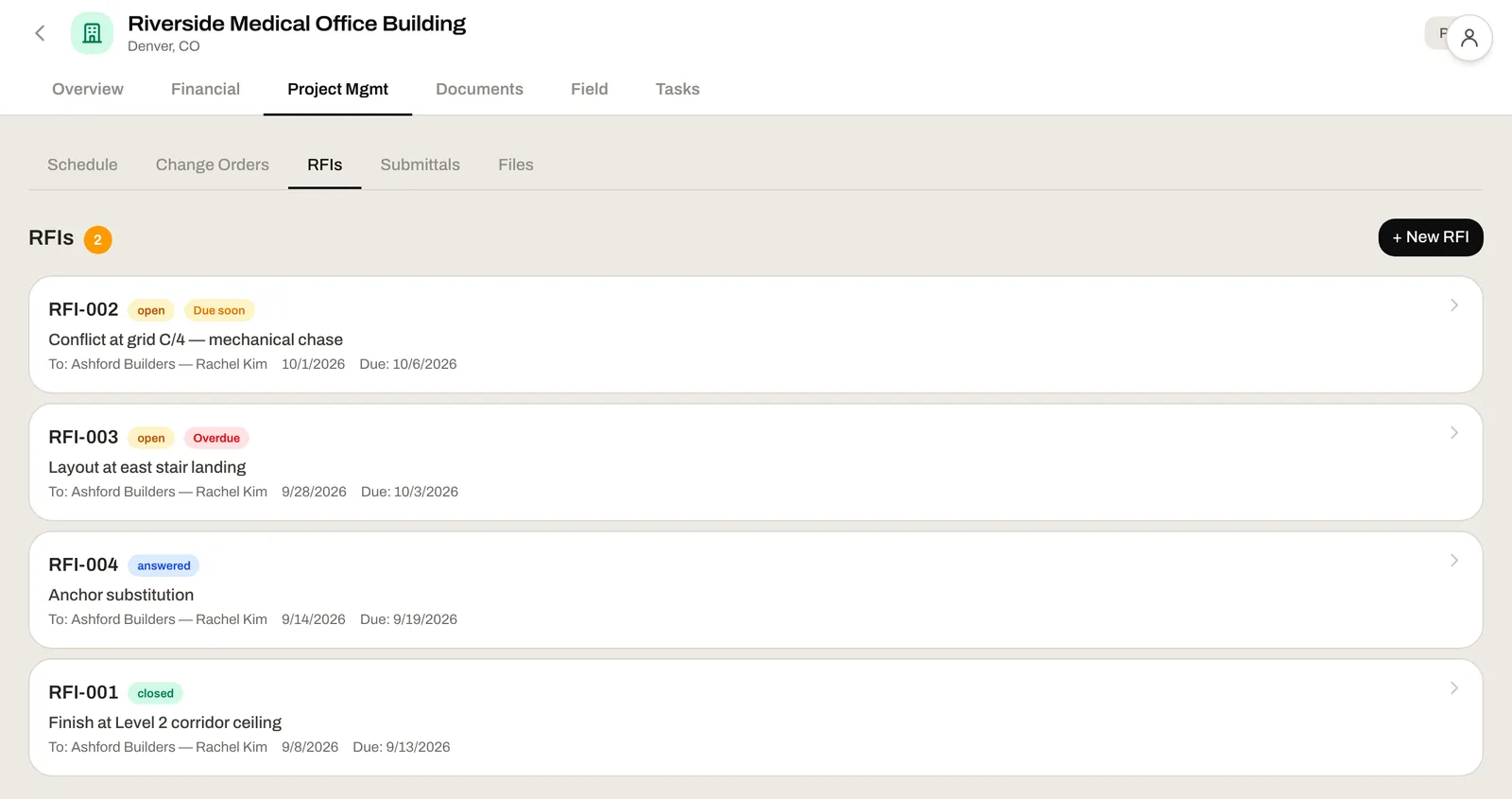Click 'Due: 9/13/2026' date

coord(402,747)
